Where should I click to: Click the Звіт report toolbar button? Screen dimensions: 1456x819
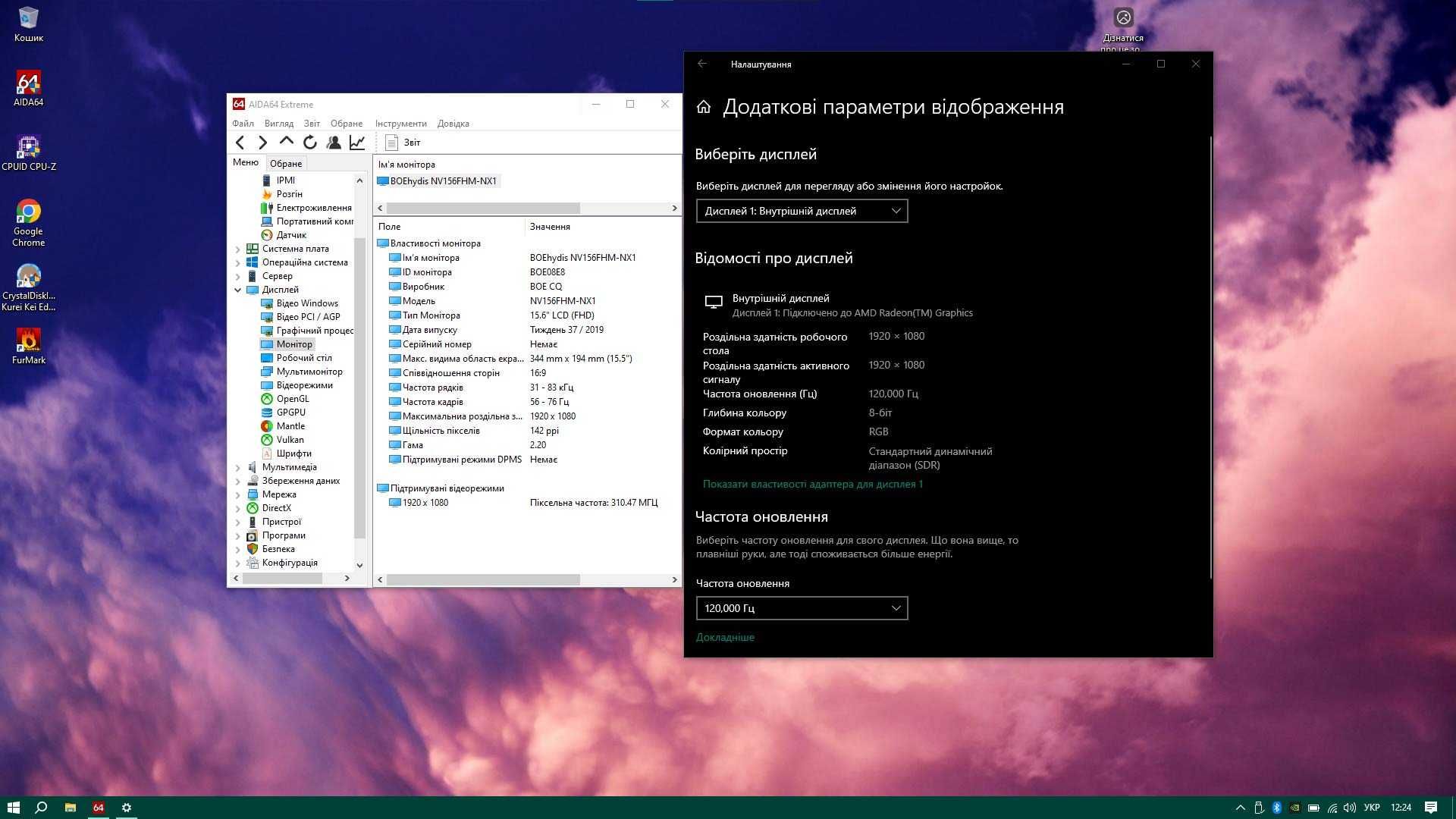tap(403, 143)
